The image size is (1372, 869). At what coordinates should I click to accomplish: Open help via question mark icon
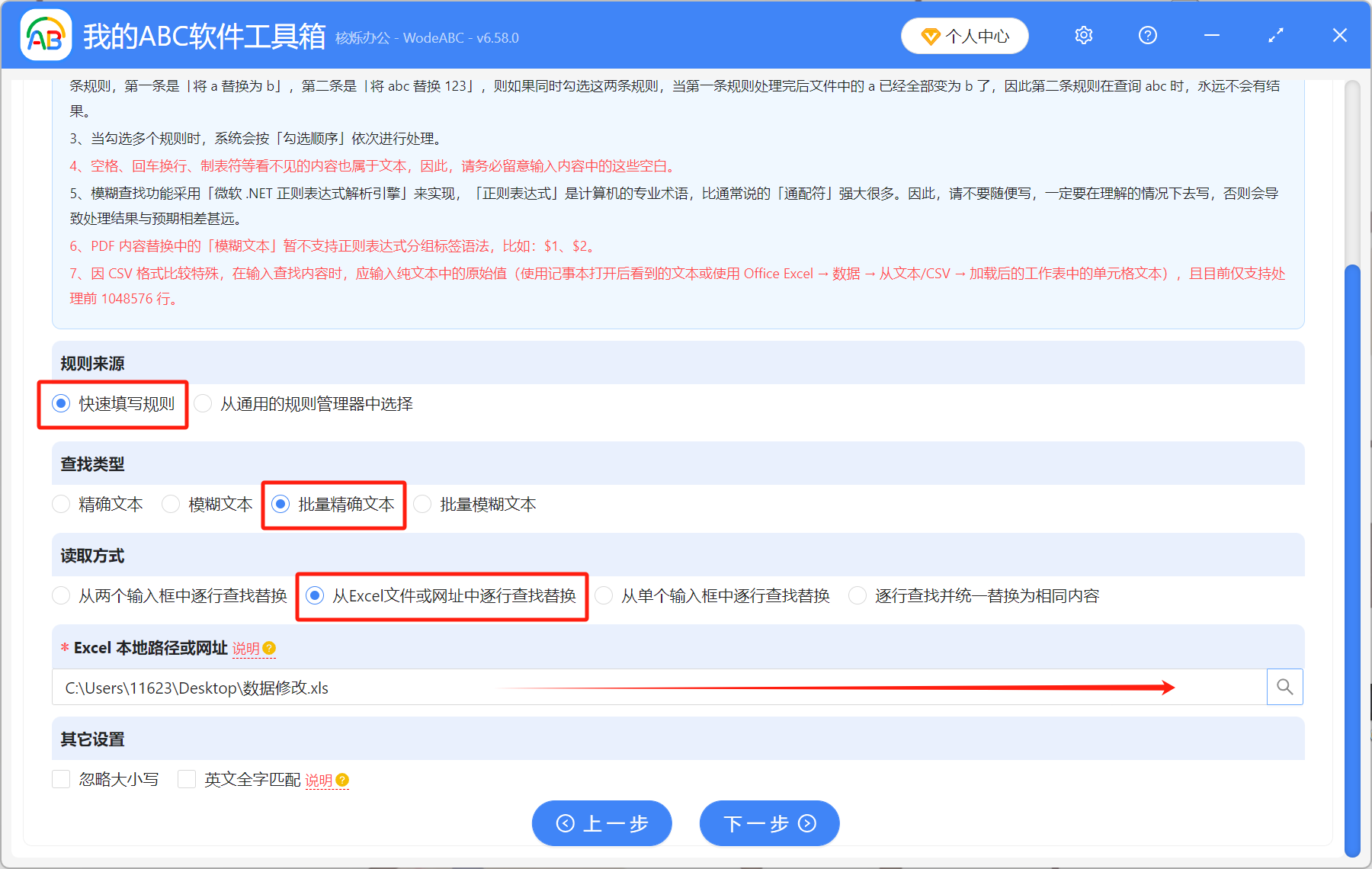click(x=1147, y=36)
